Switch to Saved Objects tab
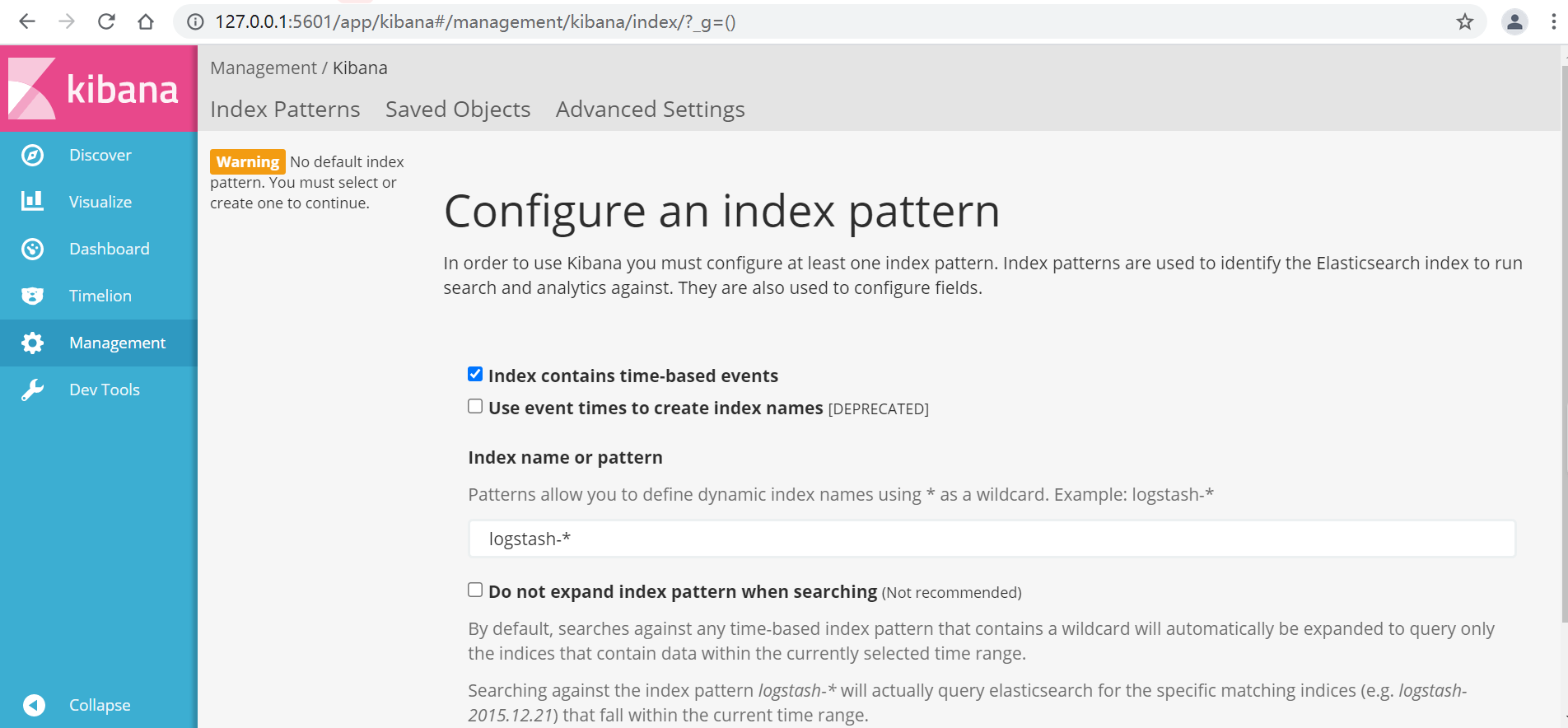This screenshot has height=728, width=1568. [x=457, y=110]
